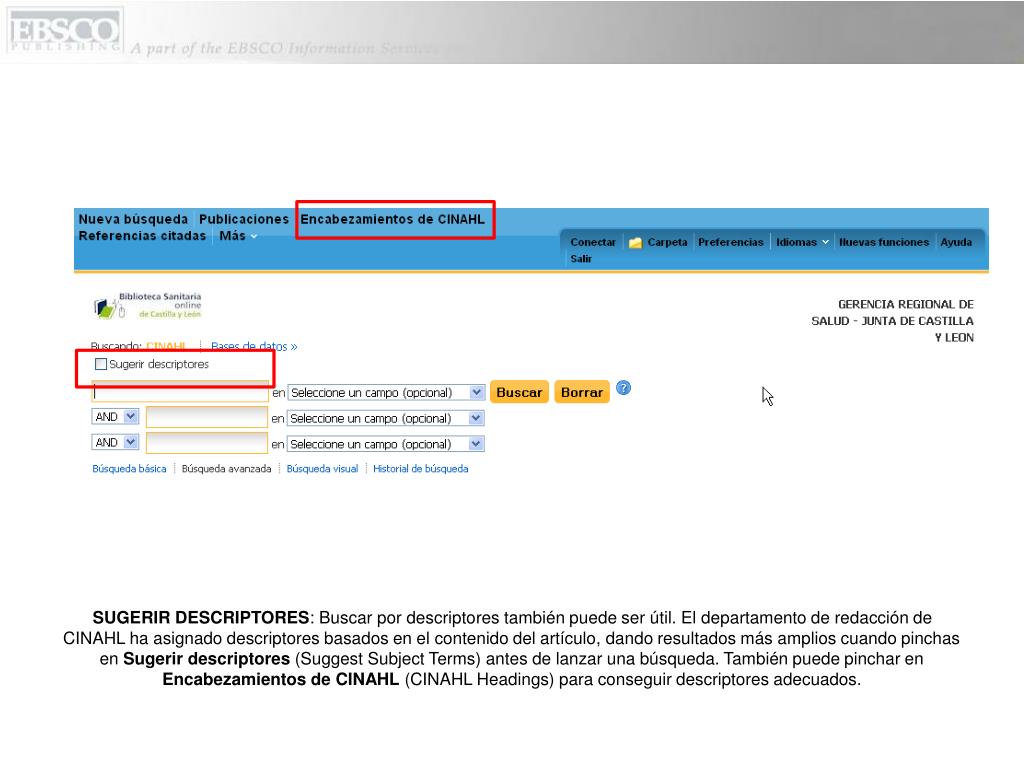
Task: Open Preferencias
Action: pos(731,242)
